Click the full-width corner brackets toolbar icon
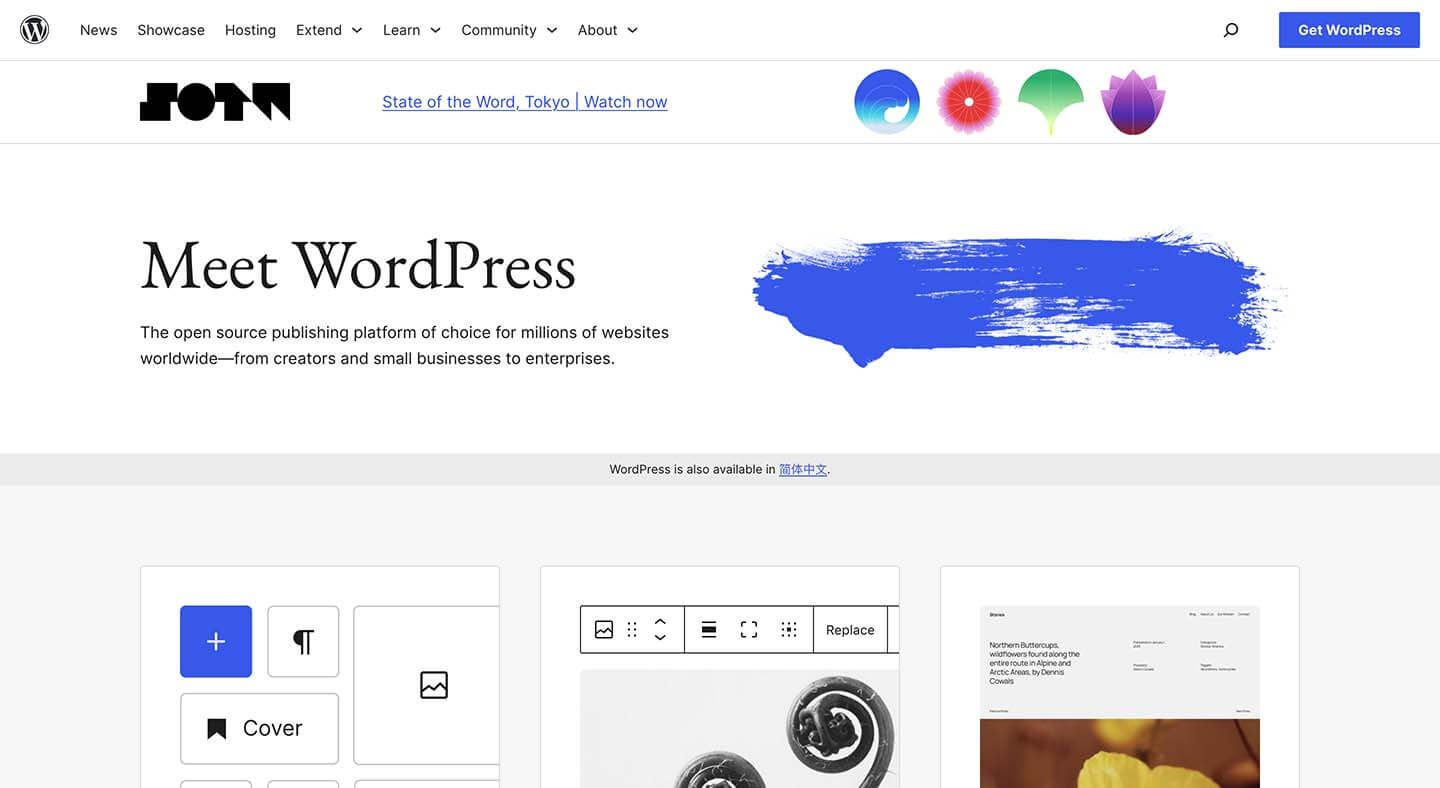Screen dimensions: 1440x788 tap(749, 630)
